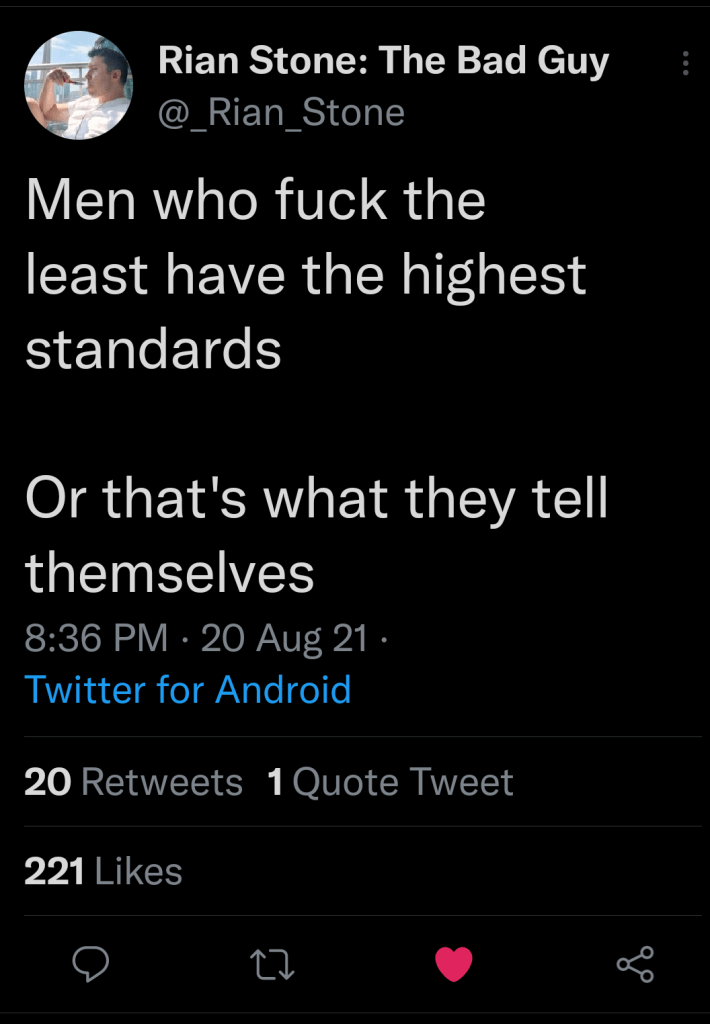Click the 20 Aug 21 date
This screenshot has height=1024, width=710.
point(285,637)
